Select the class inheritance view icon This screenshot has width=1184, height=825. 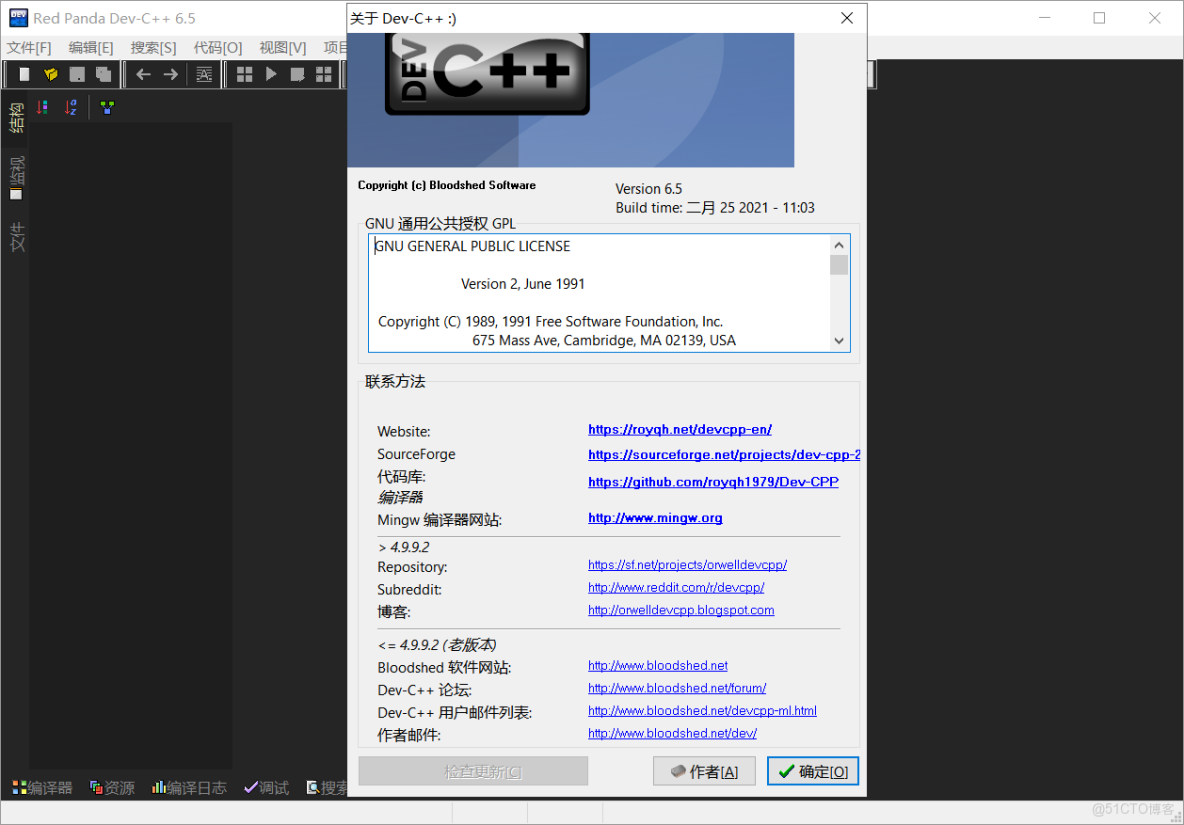107,106
